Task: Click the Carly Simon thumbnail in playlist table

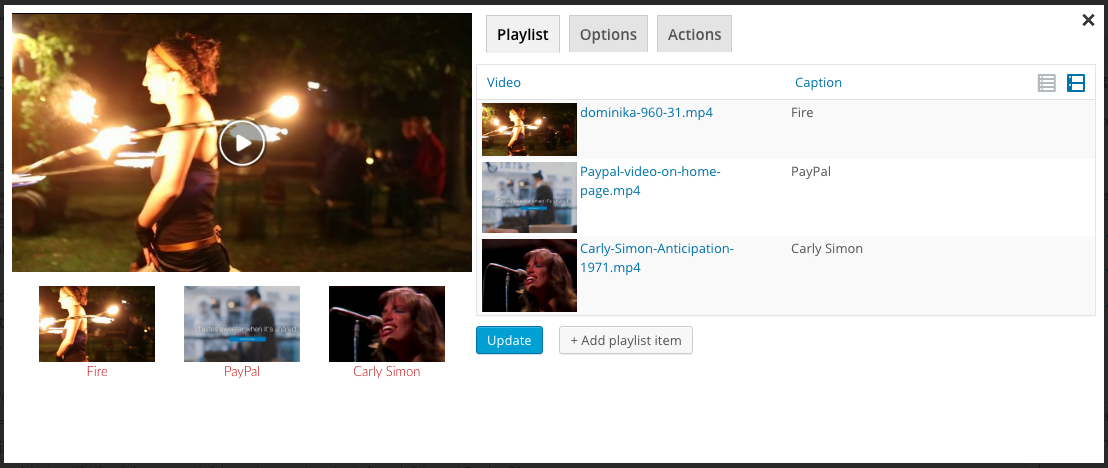Action: [x=529, y=276]
